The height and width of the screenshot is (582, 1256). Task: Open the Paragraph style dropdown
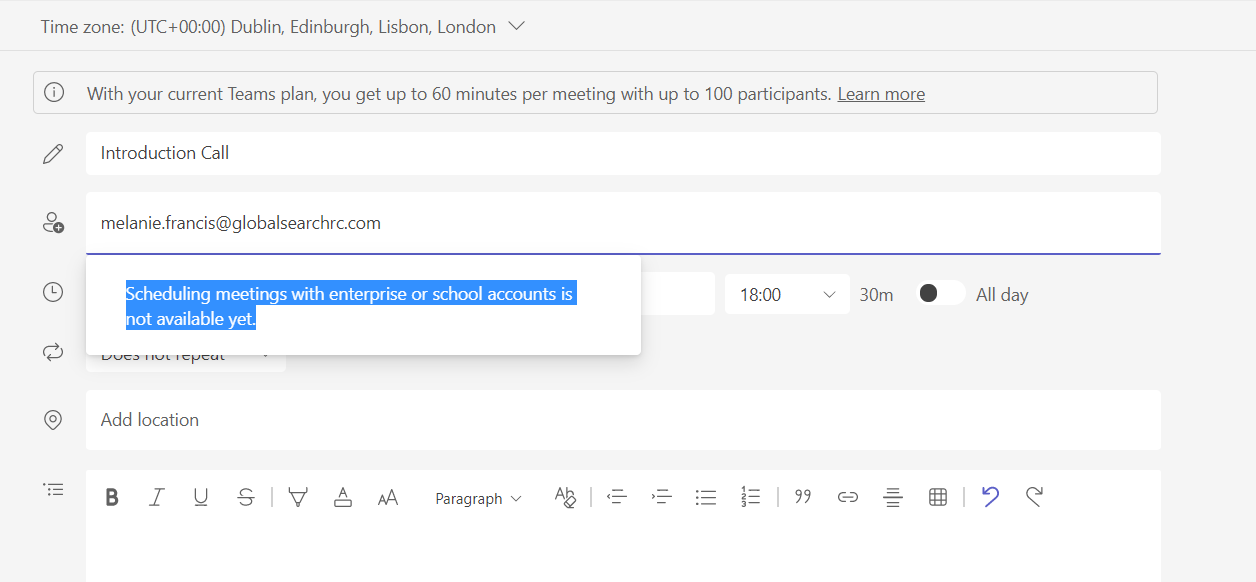point(478,498)
